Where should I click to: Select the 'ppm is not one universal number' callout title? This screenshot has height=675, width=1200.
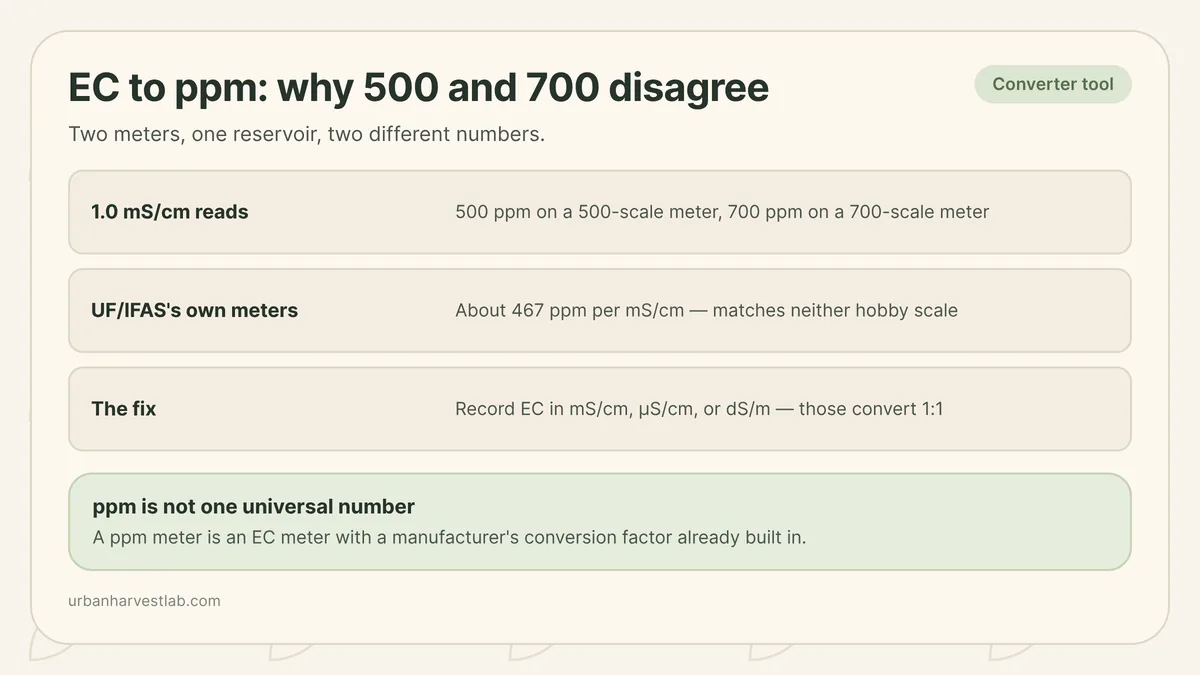pyautogui.click(x=254, y=507)
